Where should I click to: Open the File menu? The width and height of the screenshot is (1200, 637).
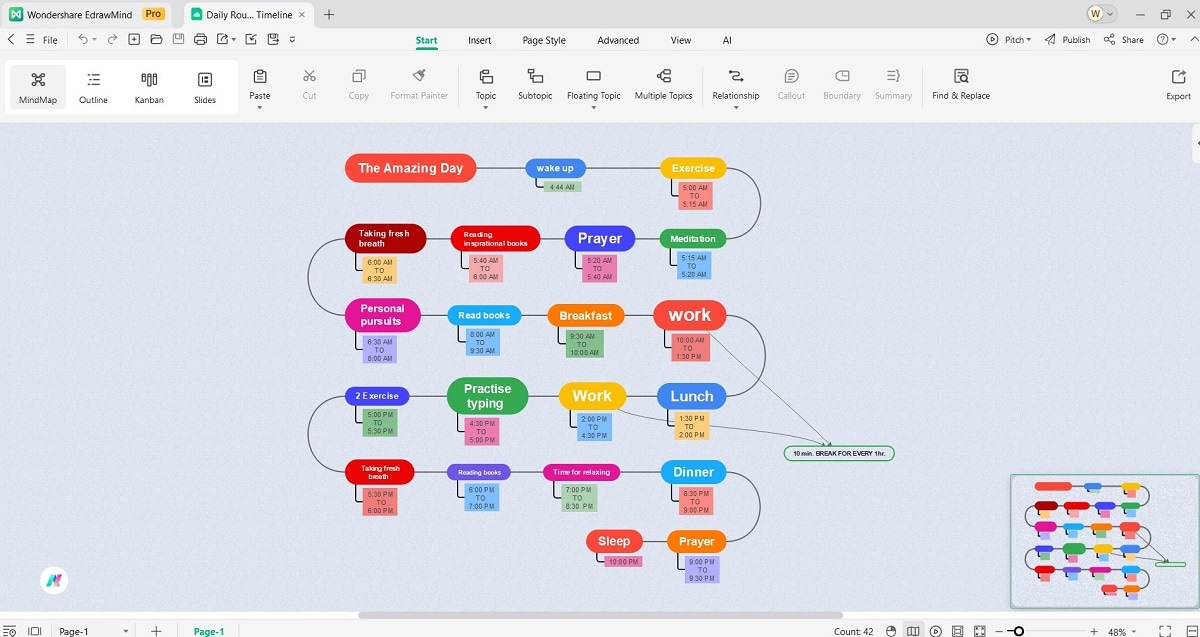[50, 40]
